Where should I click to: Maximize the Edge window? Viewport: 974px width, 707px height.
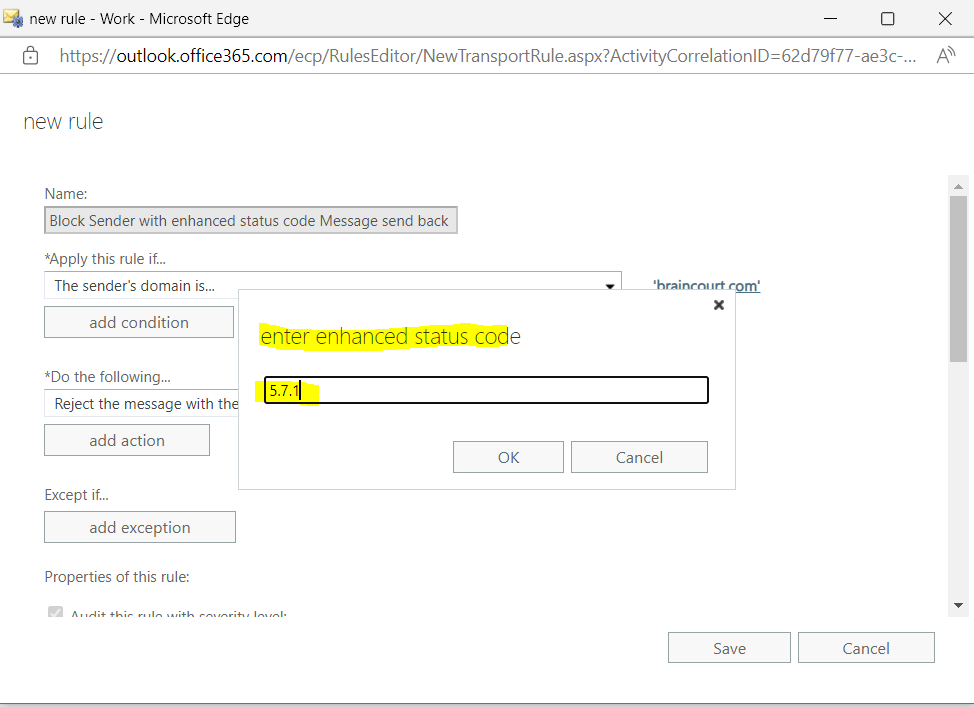pyautogui.click(x=888, y=19)
